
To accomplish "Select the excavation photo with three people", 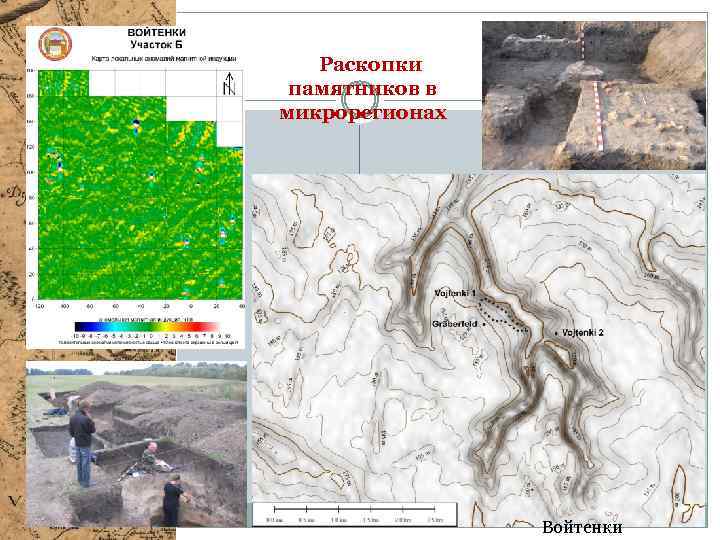I will pyautogui.click(x=136, y=444).
